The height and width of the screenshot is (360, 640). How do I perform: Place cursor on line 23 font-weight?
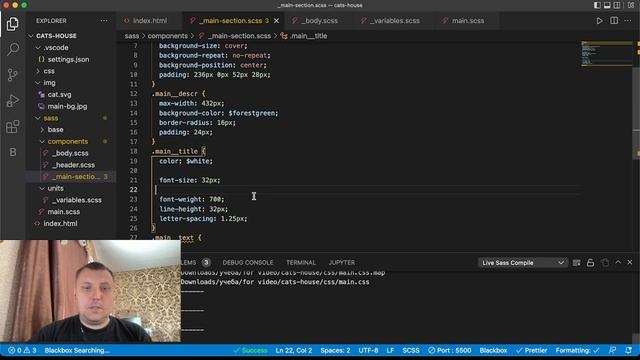click(x=191, y=200)
